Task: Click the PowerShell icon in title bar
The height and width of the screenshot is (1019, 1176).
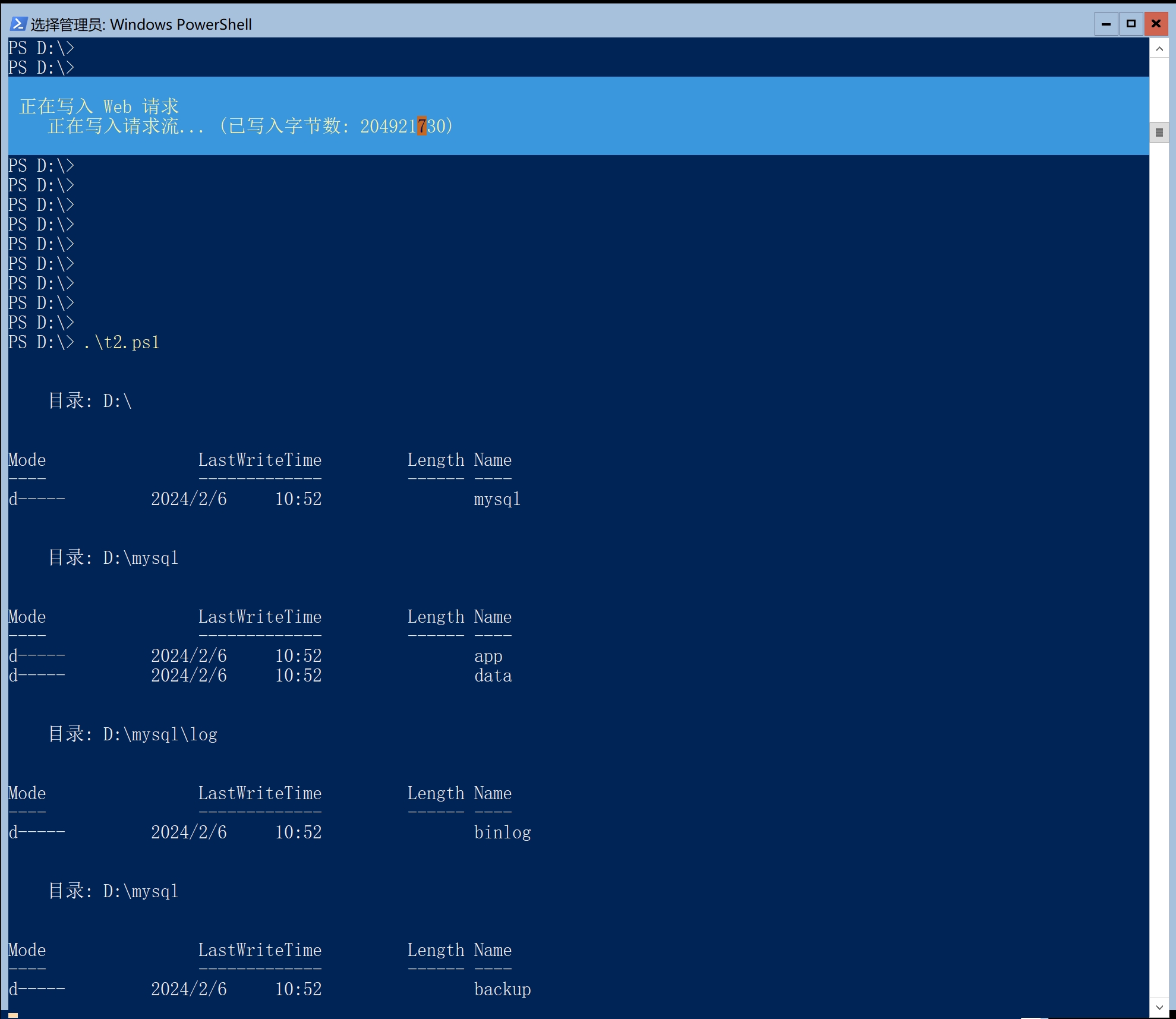Action: point(18,24)
